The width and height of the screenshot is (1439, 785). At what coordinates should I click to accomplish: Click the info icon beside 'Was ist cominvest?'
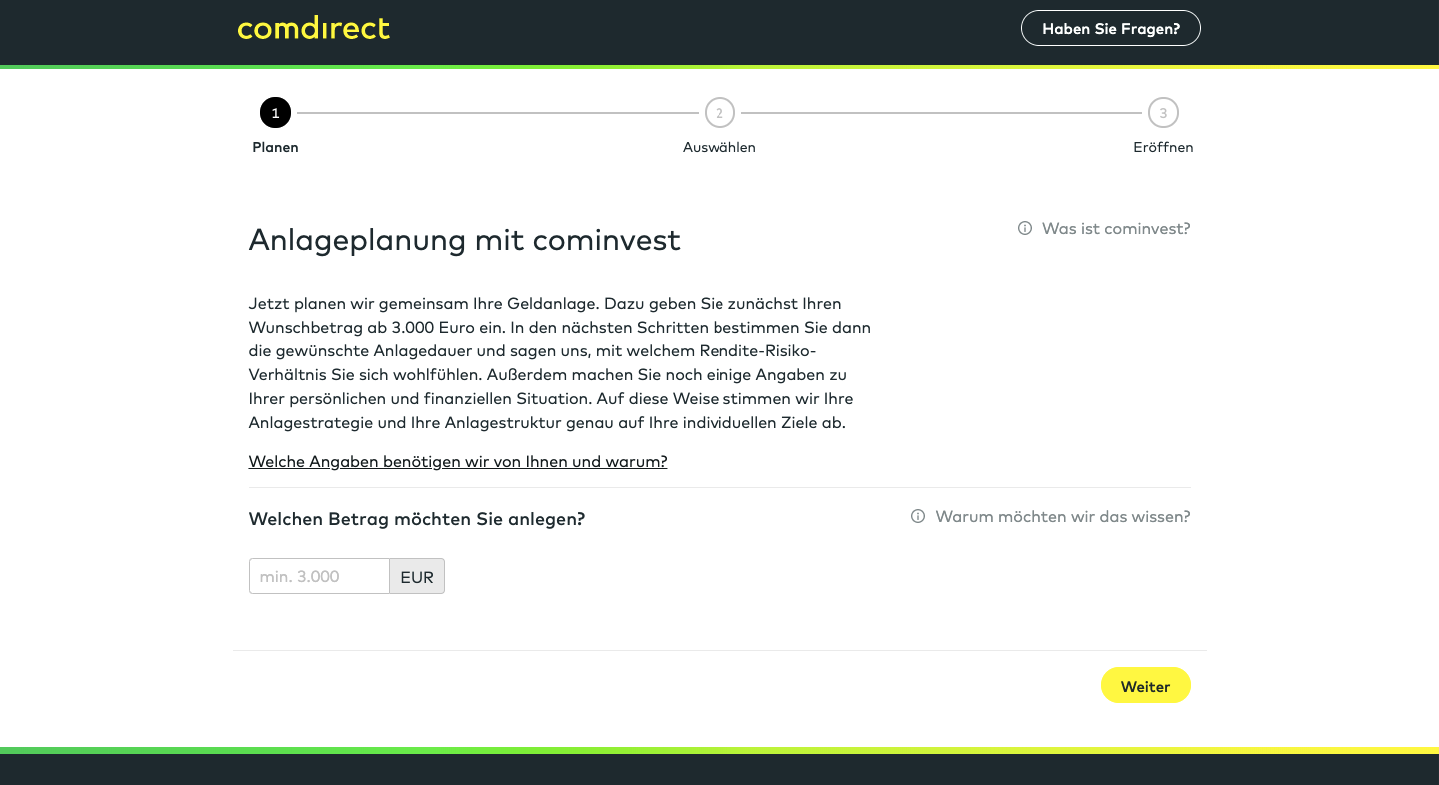pos(1025,228)
